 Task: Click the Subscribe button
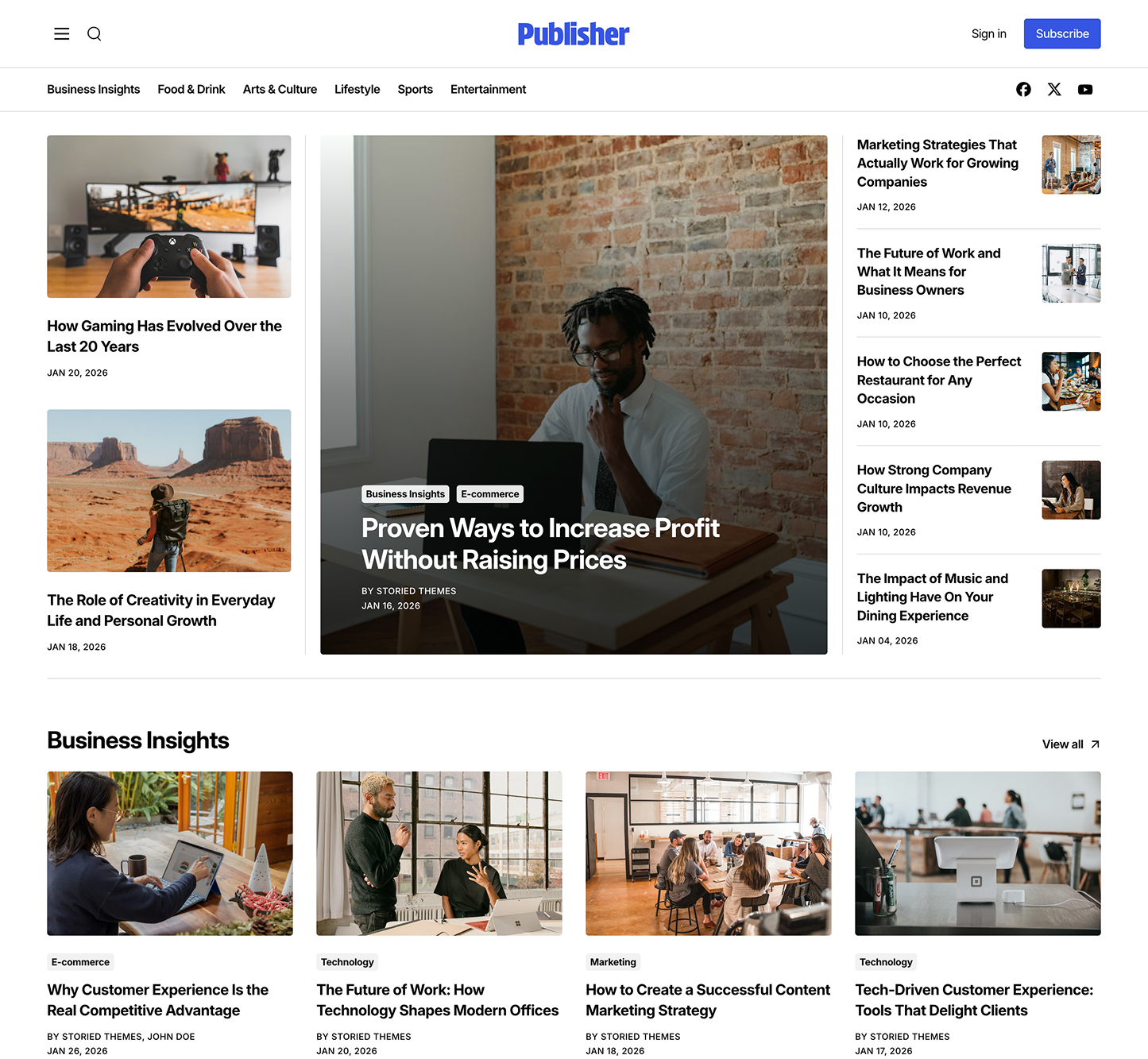tap(1062, 33)
